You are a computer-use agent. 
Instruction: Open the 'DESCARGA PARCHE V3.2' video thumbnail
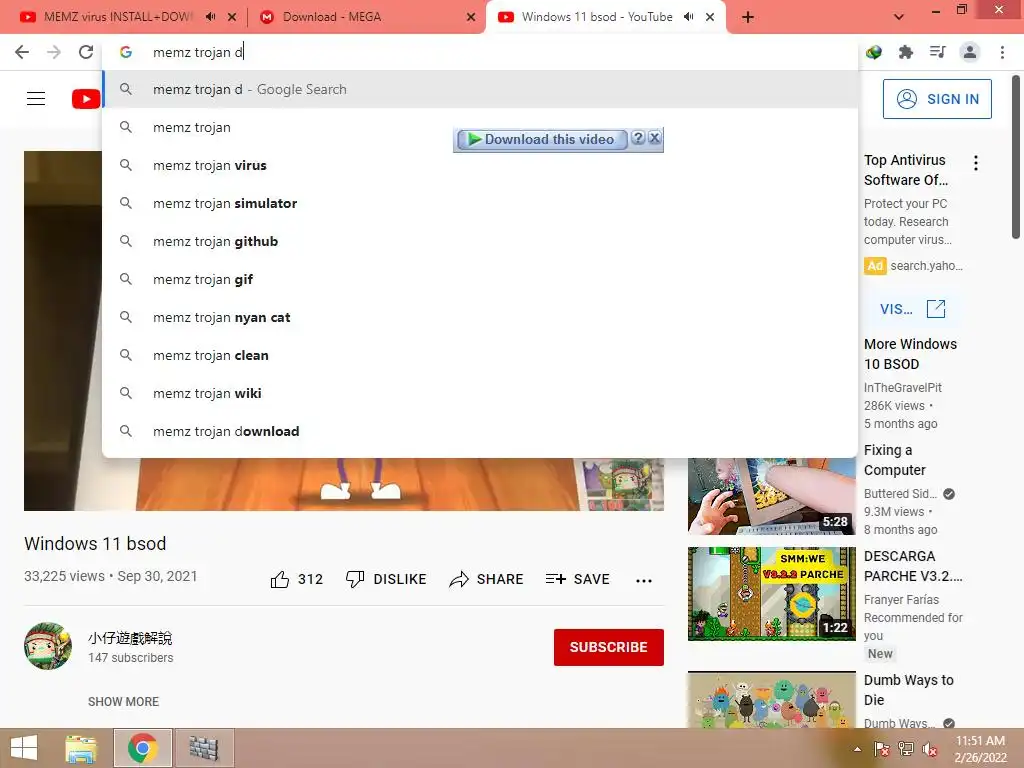point(771,594)
